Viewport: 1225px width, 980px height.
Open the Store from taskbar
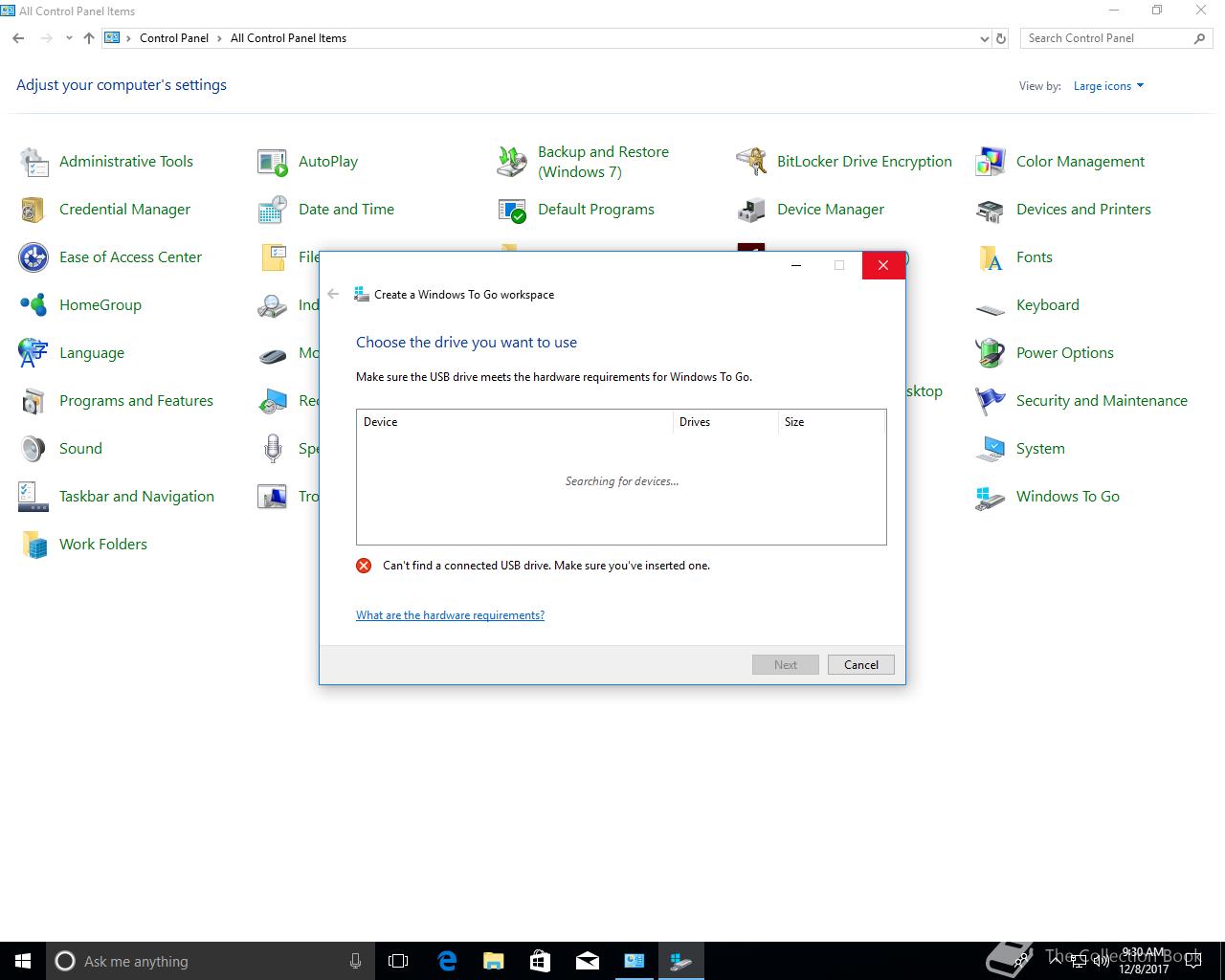tap(541, 961)
